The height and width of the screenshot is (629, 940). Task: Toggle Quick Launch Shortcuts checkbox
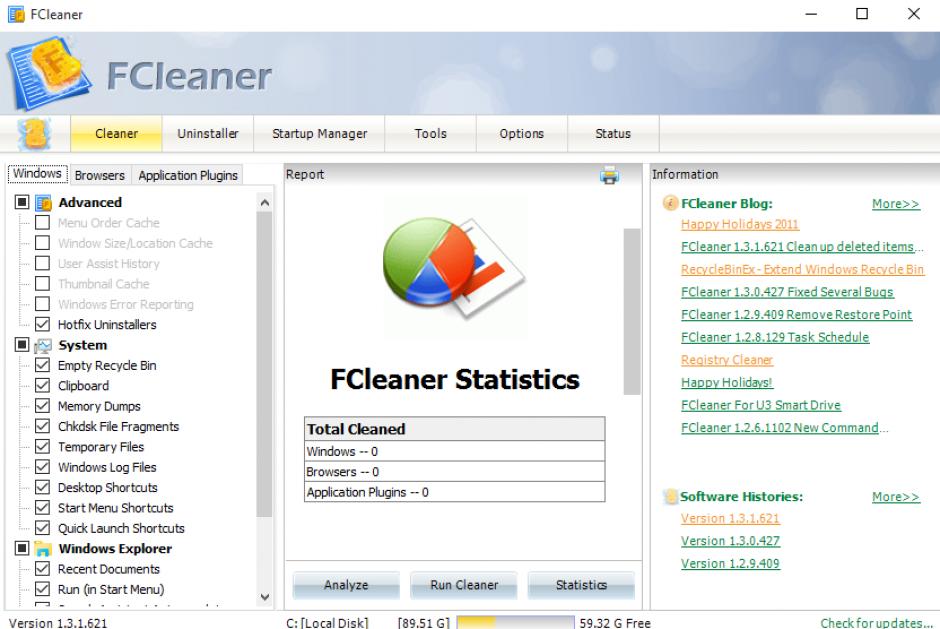[x=43, y=528]
